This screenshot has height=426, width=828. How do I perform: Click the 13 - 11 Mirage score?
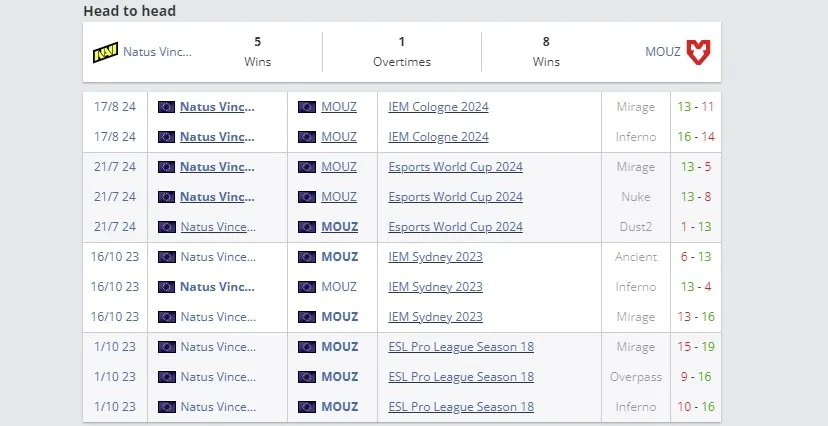pyautogui.click(x=695, y=107)
